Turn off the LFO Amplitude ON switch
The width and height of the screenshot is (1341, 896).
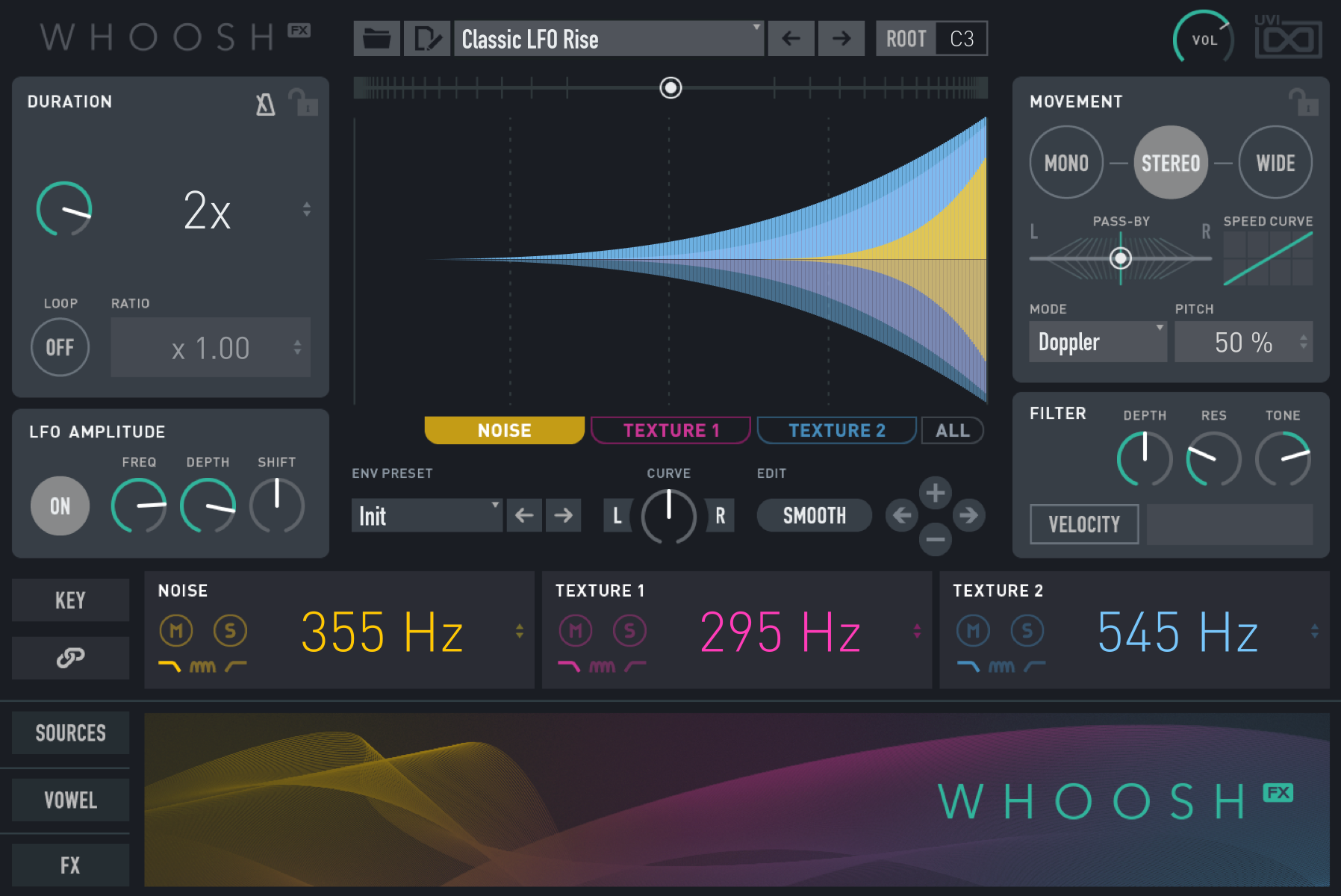tap(59, 505)
